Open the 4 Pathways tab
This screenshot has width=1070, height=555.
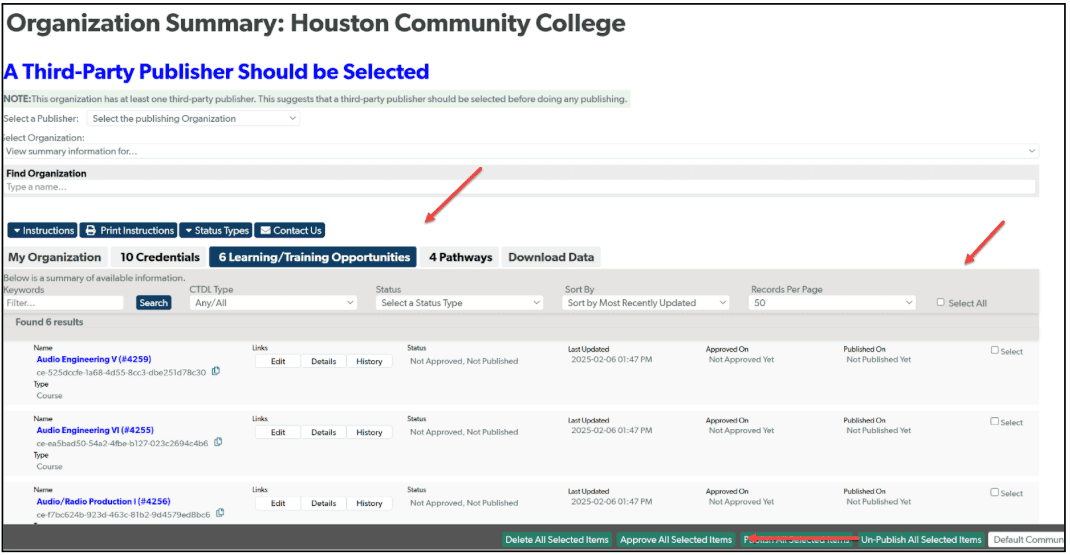pos(460,257)
